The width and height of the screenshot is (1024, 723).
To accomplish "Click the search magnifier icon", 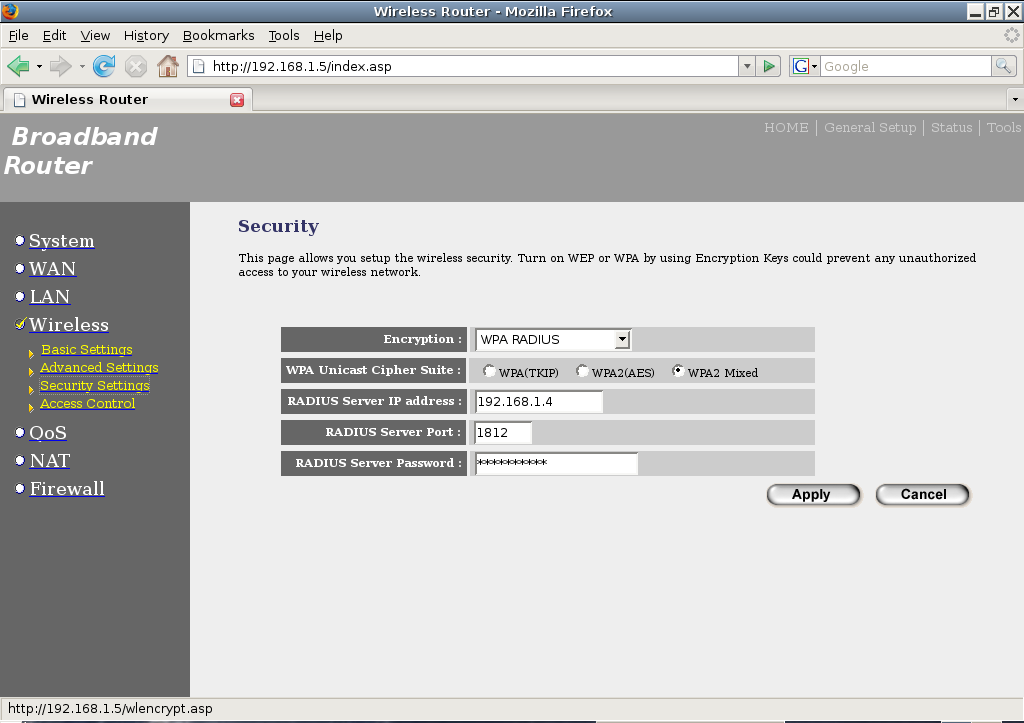I will [1004, 66].
